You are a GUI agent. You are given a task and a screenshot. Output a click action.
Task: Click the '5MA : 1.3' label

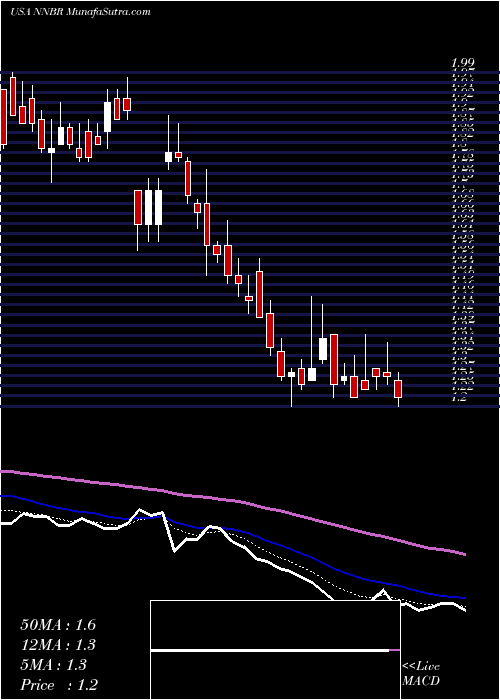pos(54,665)
